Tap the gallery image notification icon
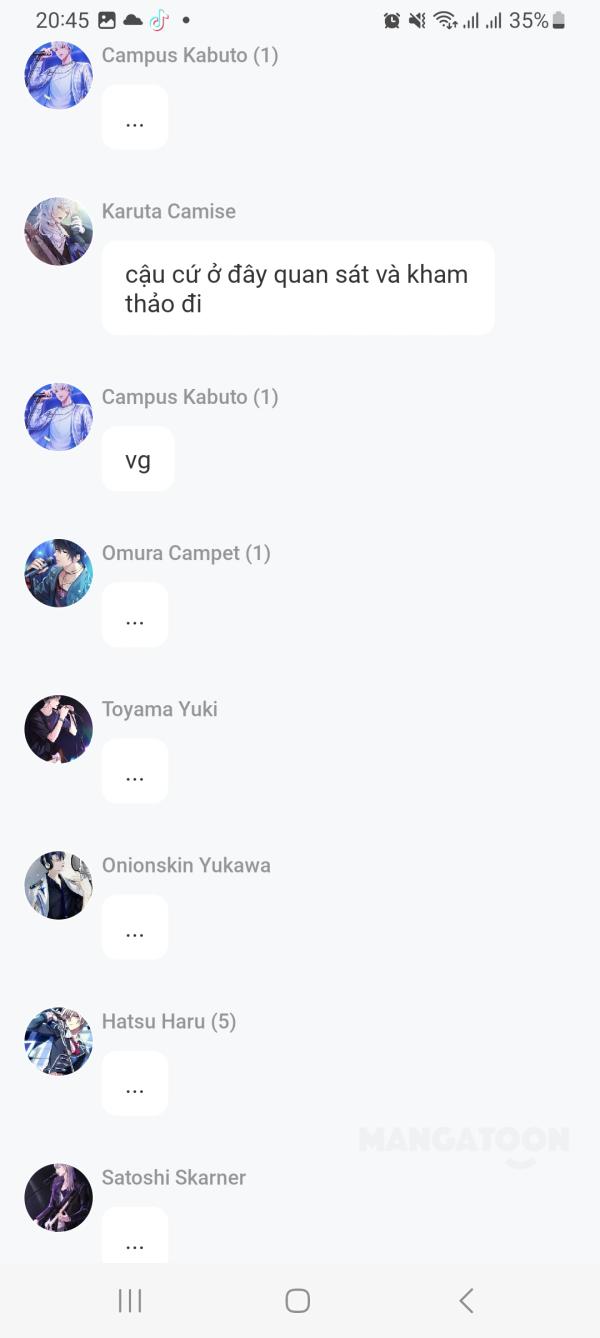 [107, 20]
